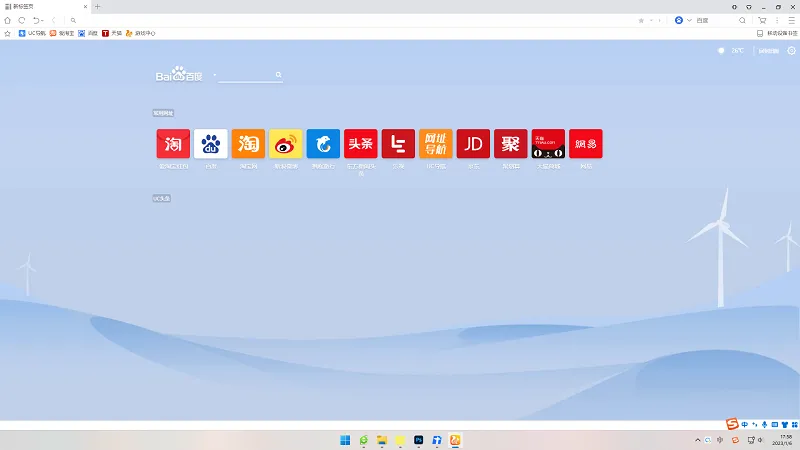
Task: Open game center bookmark
Action: tap(140, 33)
